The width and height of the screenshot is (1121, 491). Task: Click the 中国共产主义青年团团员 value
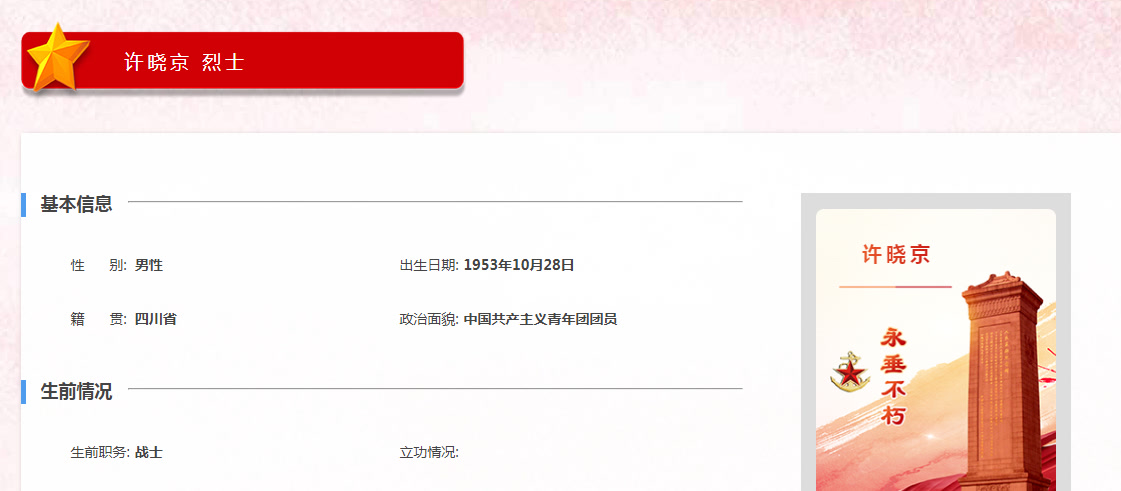(x=540, y=319)
